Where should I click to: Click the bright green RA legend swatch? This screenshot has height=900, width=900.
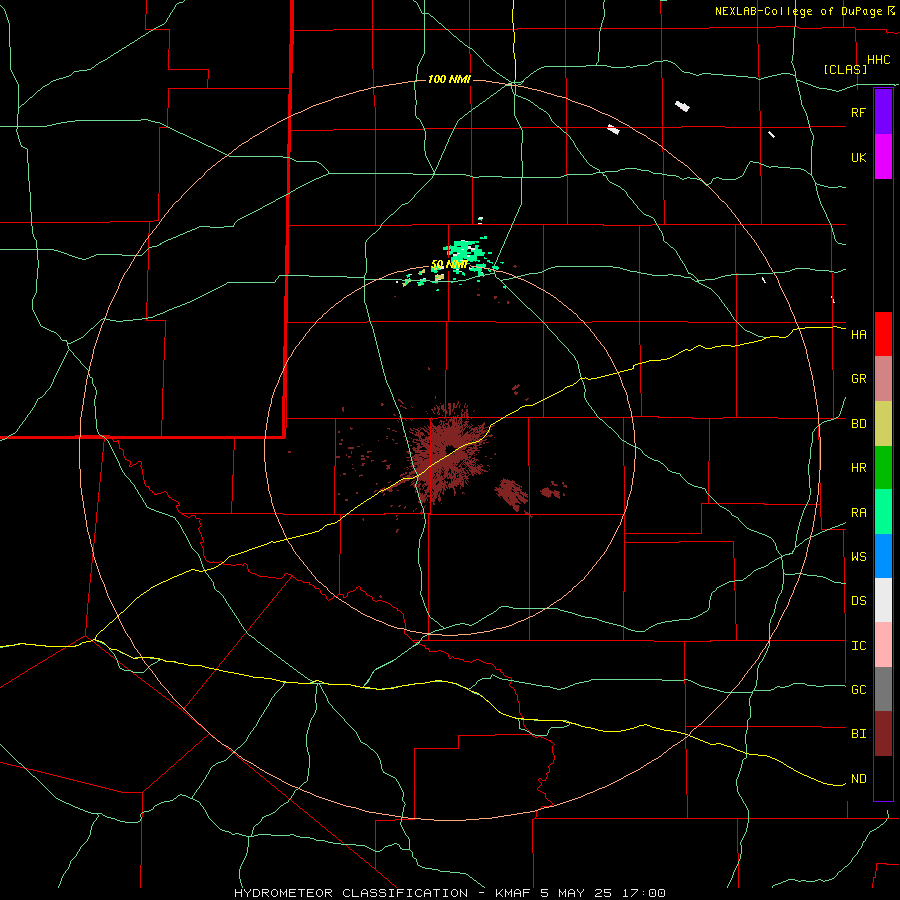883,512
